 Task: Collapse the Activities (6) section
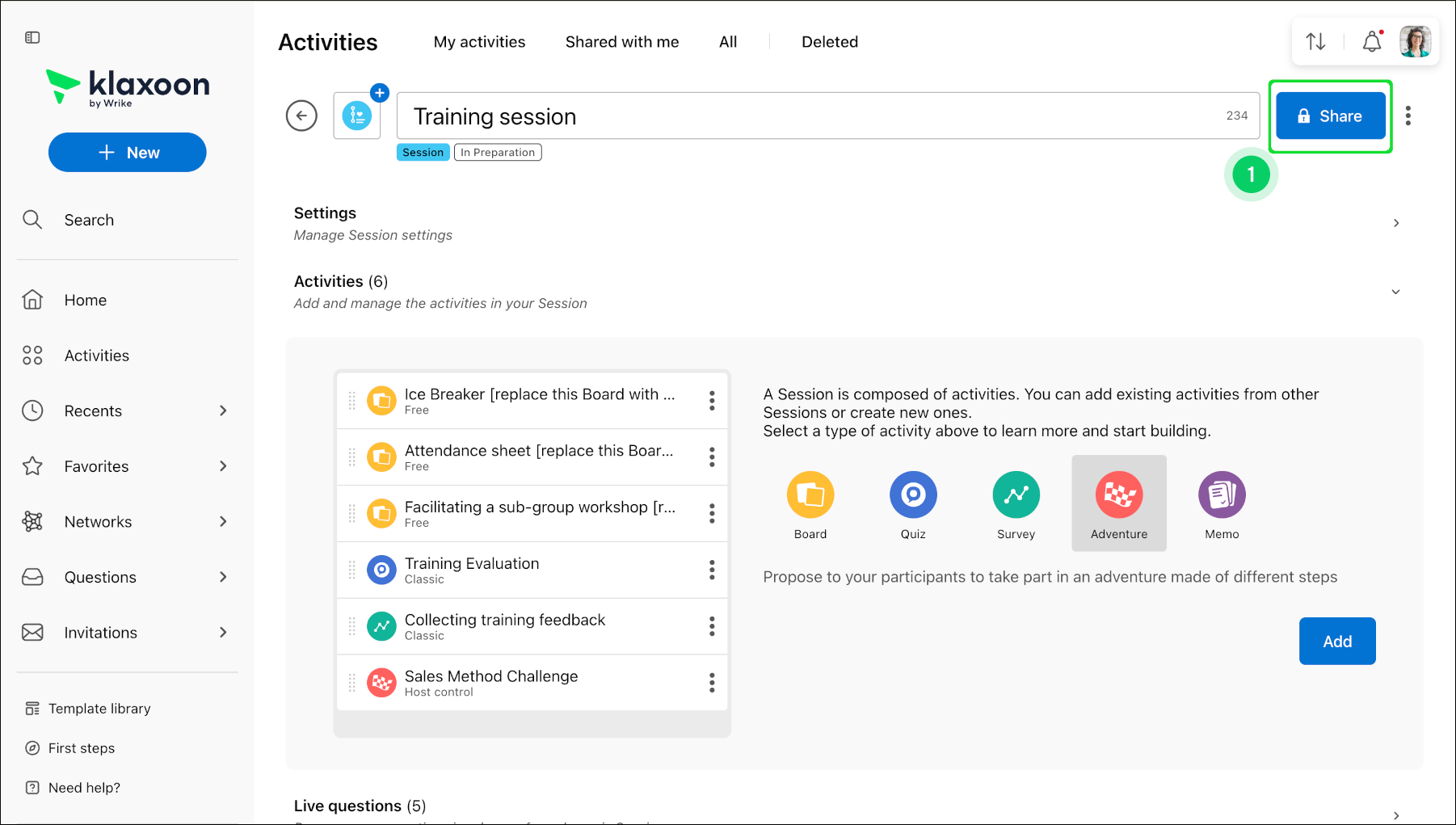click(x=1395, y=292)
